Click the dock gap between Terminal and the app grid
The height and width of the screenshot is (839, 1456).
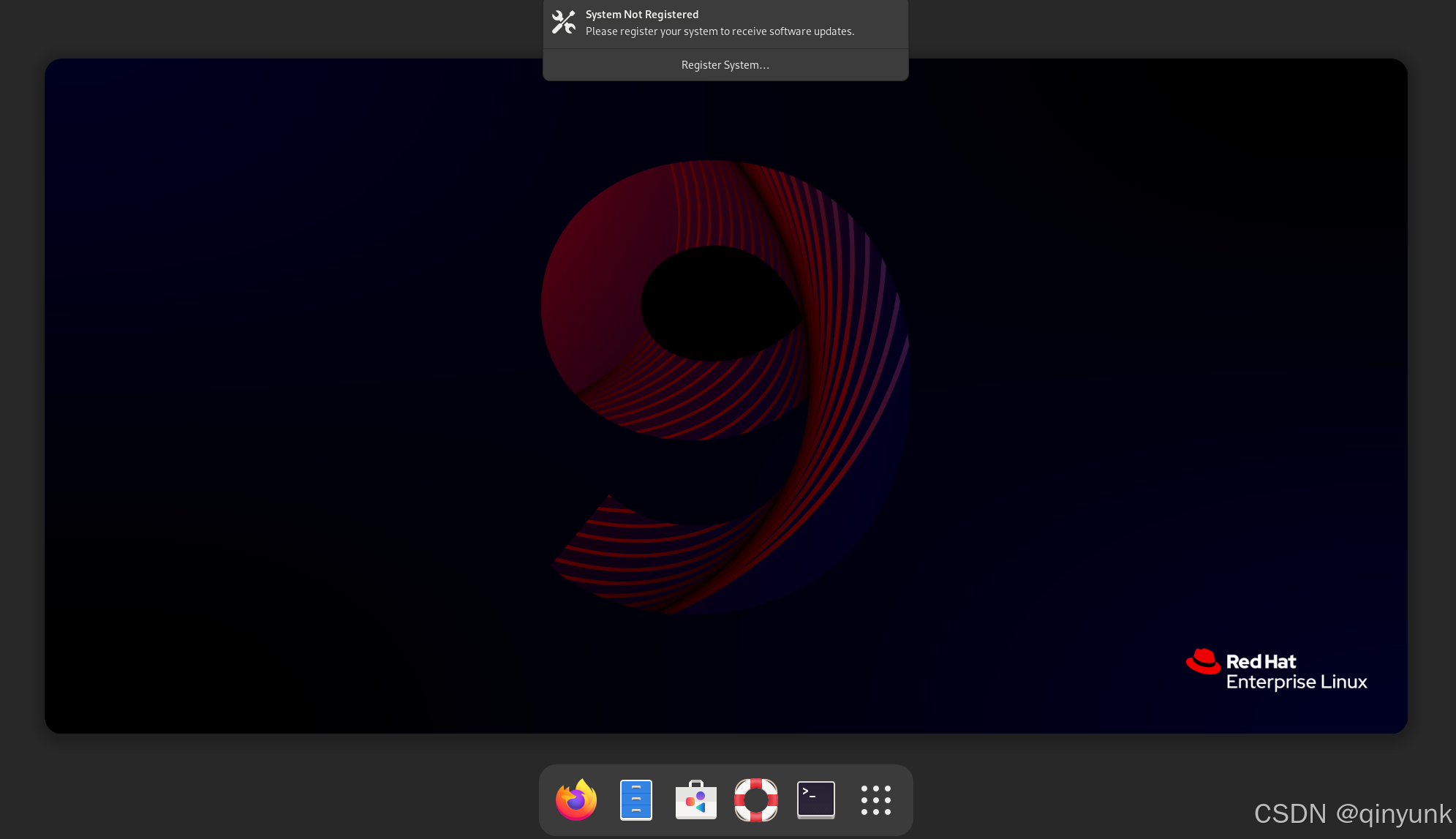(847, 800)
